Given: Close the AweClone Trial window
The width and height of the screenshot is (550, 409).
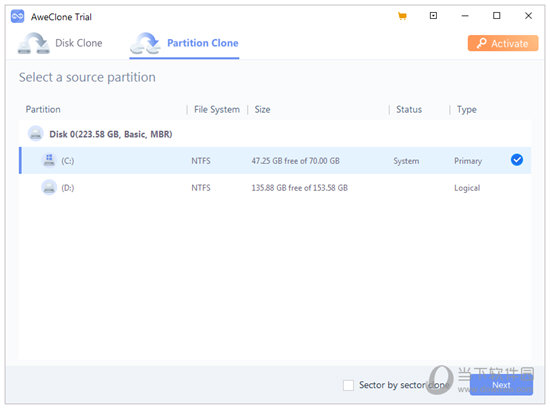Looking at the screenshot, I should tap(528, 15).
